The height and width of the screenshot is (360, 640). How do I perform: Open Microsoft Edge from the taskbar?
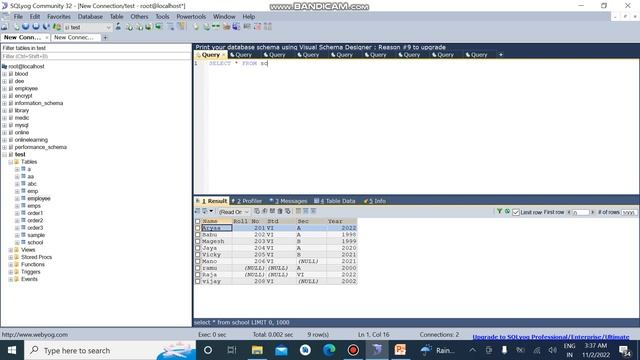[329, 350]
